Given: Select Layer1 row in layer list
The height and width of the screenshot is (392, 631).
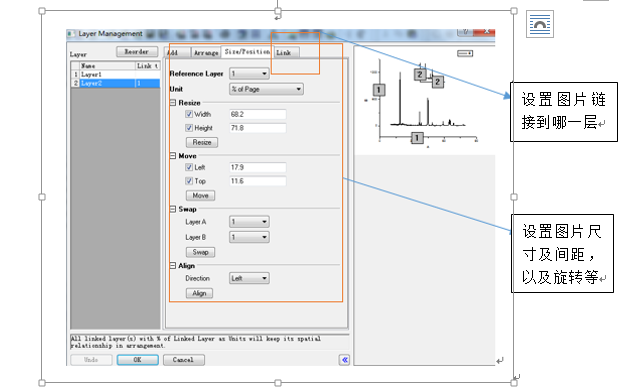Looking at the screenshot, I should tap(115, 74).
